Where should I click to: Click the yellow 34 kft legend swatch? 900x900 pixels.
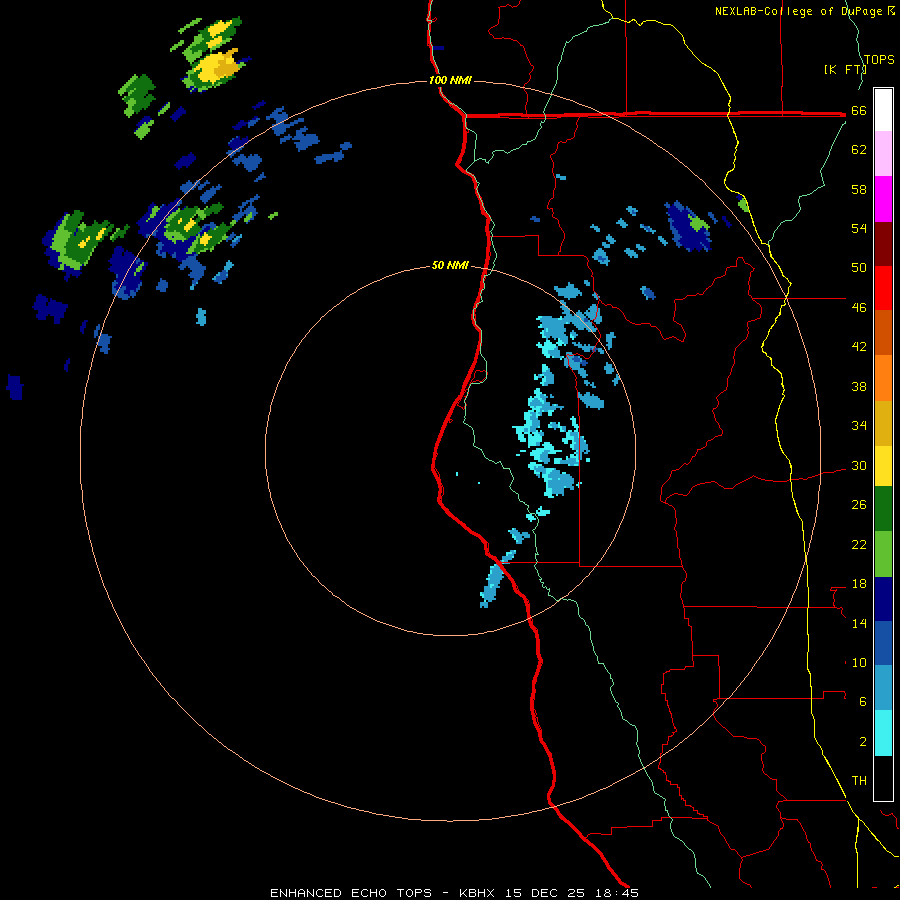883,466
